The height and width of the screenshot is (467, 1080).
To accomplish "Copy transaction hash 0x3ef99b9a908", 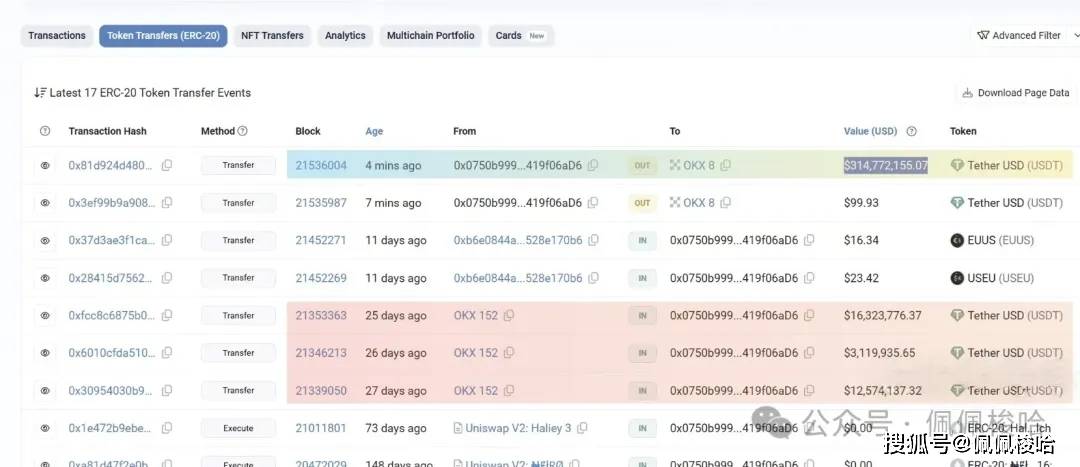I will 167,203.
